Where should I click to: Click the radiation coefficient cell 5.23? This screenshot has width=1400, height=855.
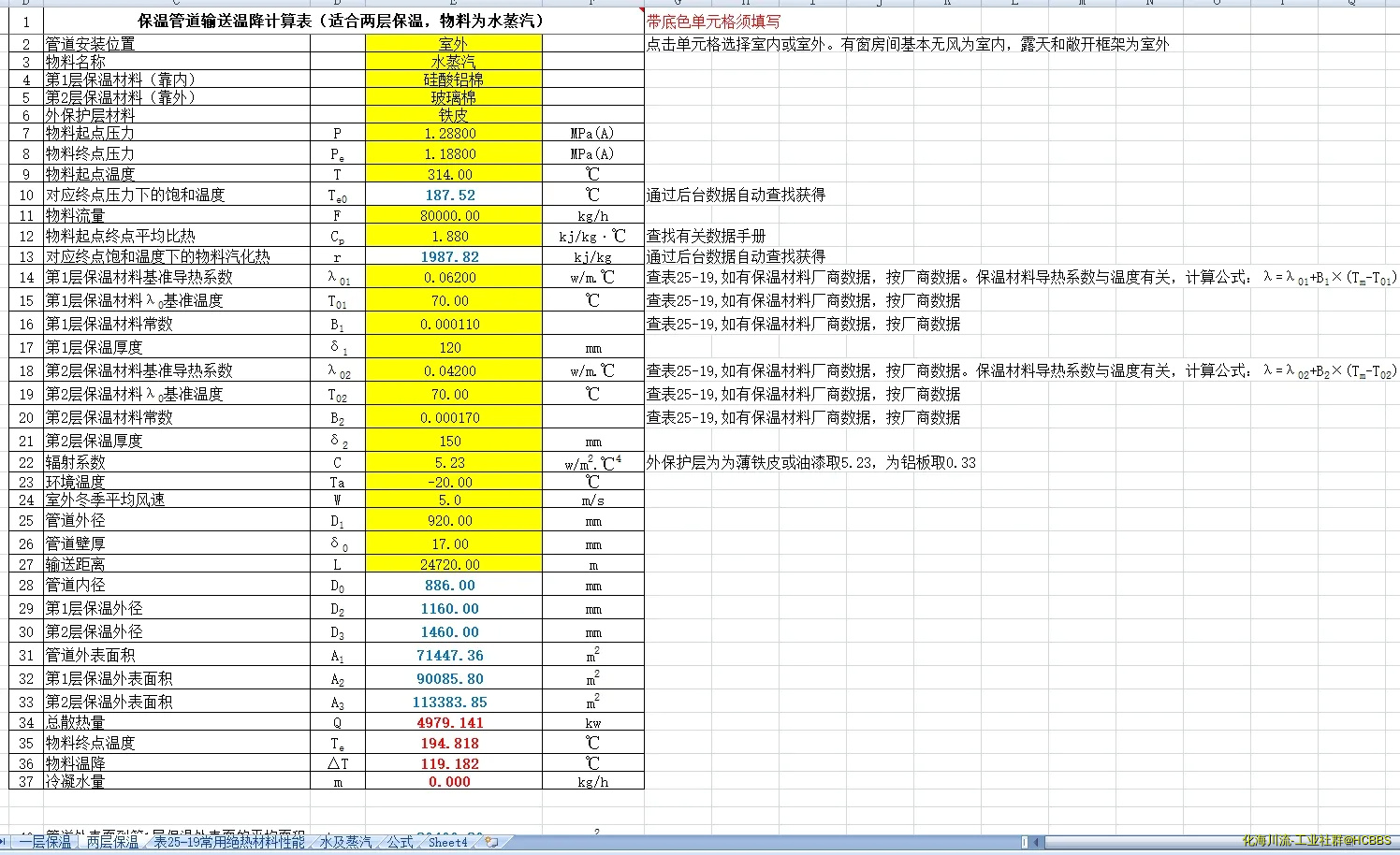click(x=454, y=462)
